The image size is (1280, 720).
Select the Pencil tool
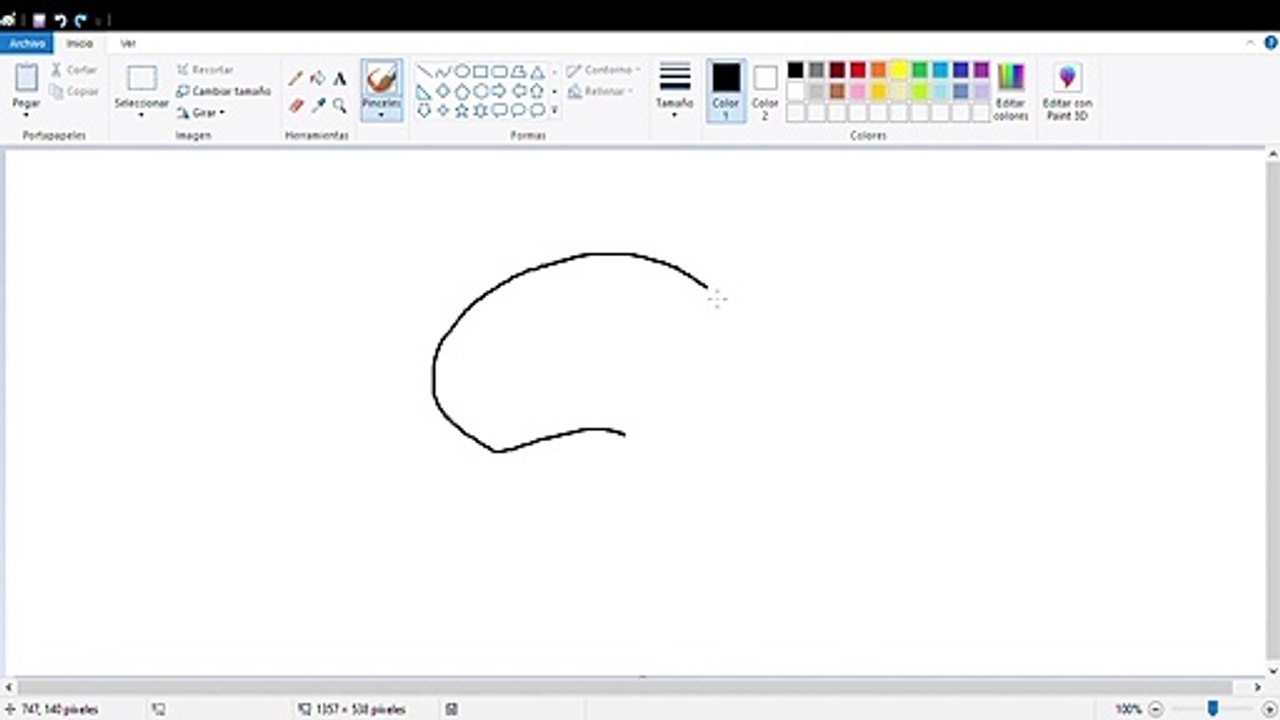(296, 78)
